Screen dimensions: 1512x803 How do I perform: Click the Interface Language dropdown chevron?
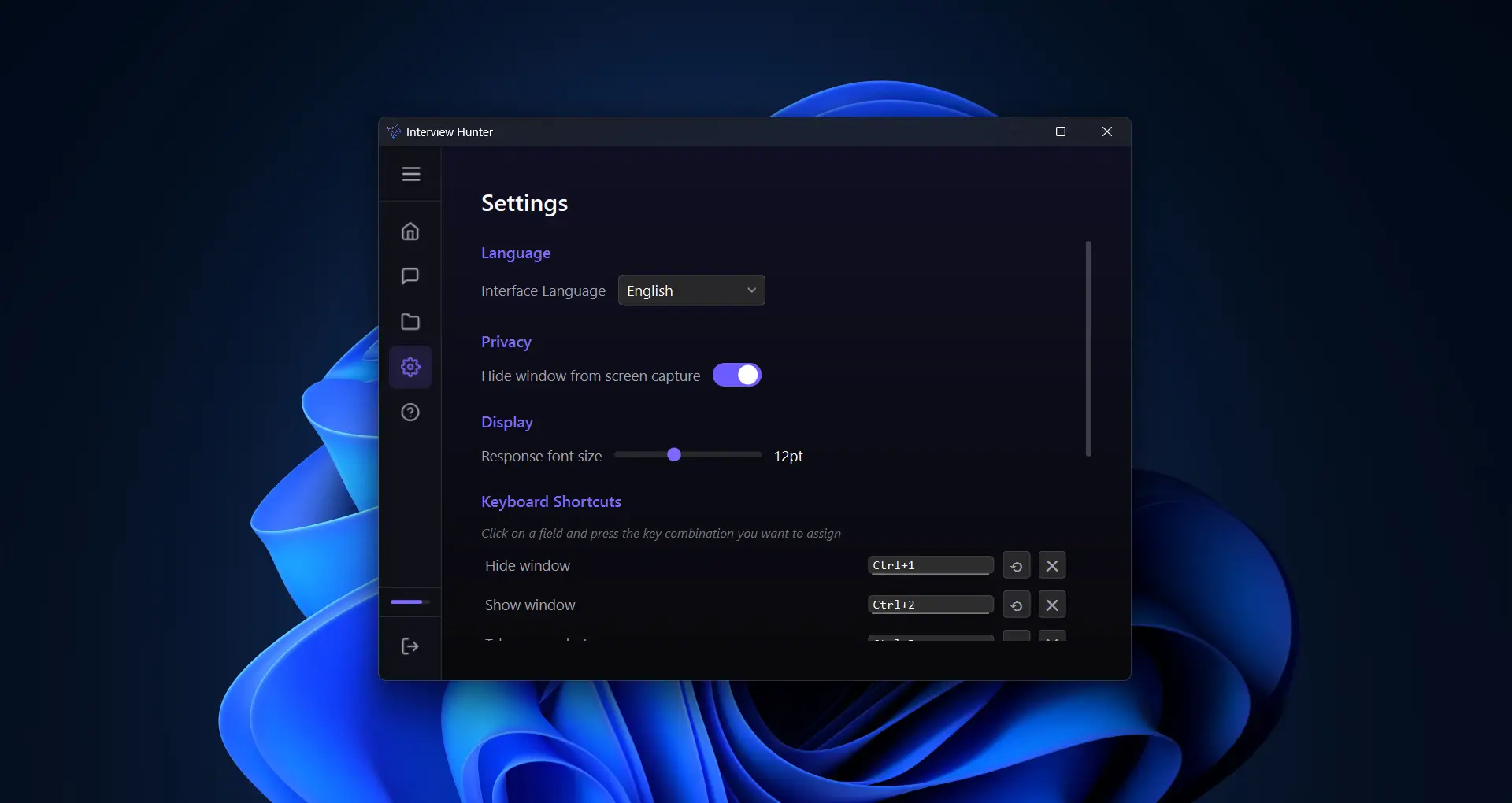750,290
